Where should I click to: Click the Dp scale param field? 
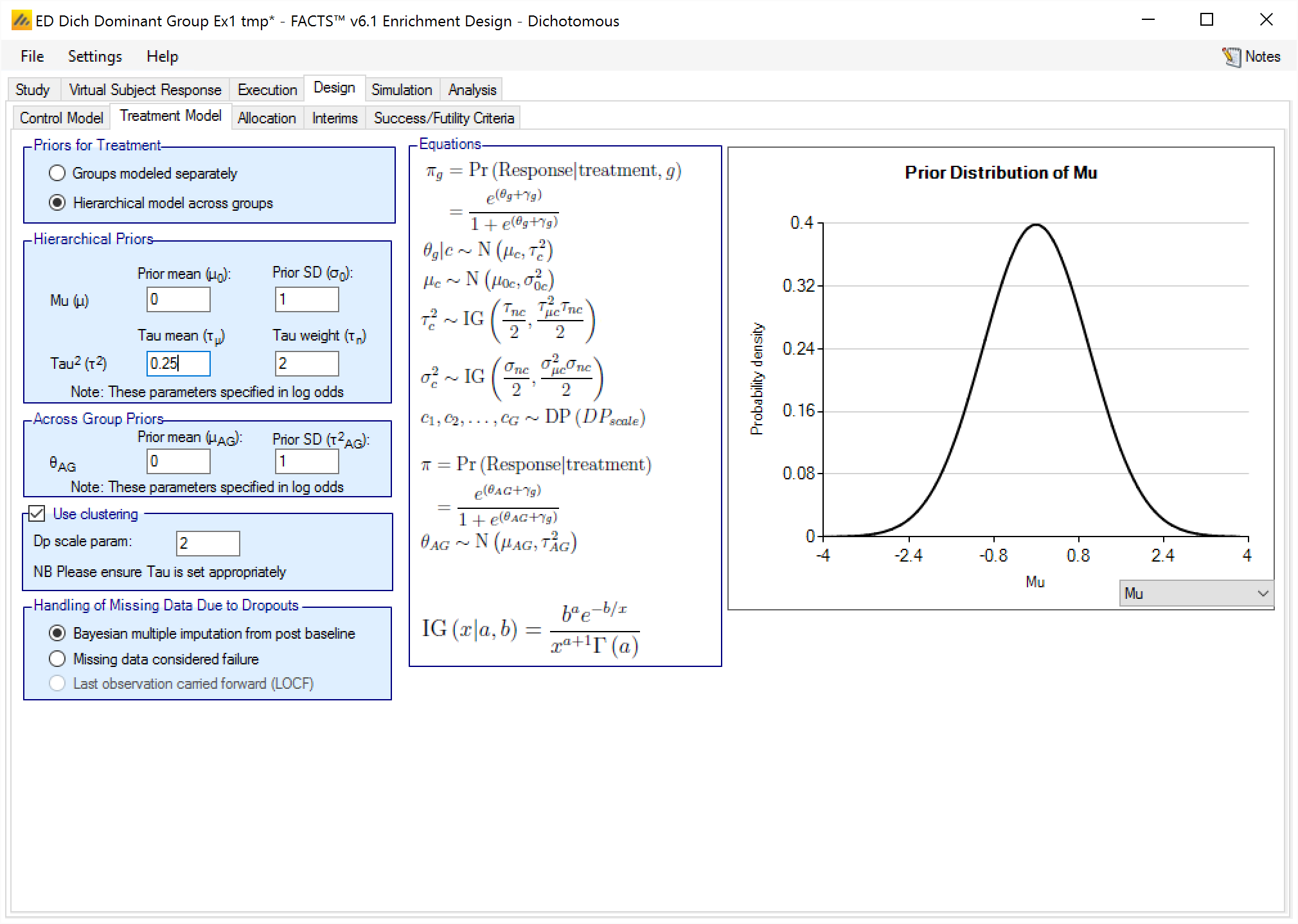point(208,544)
